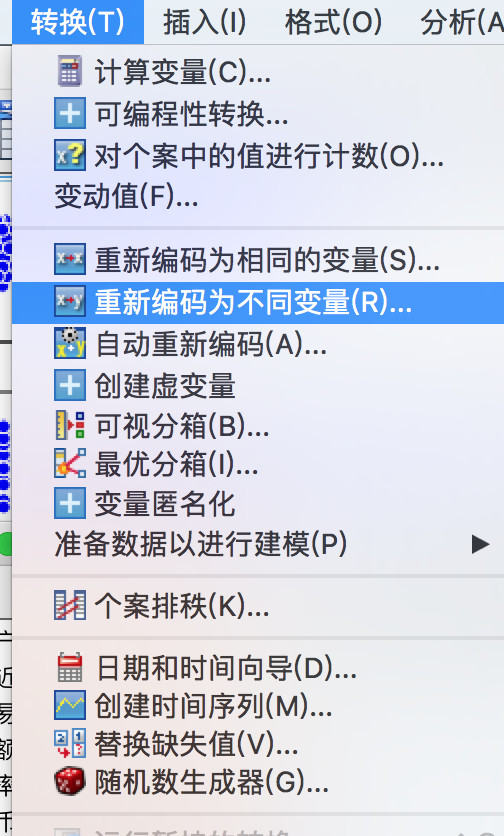The width and height of the screenshot is (504, 836).
Task: Open the 转换(T) menu
Action: pyautogui.click(x=78, y=22)
